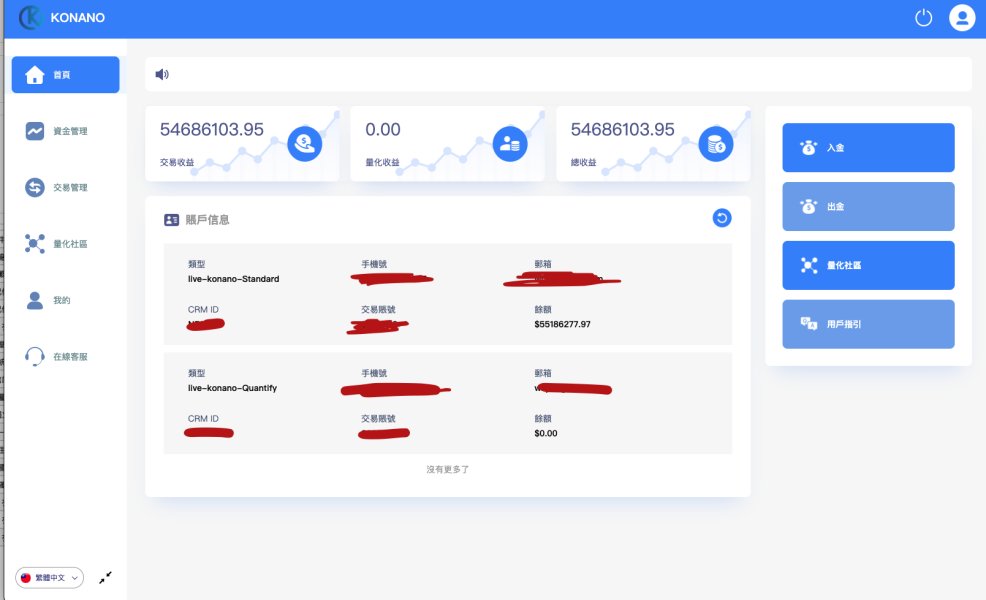
Task: Click the 我的 person icon
Action: point(35,300)
